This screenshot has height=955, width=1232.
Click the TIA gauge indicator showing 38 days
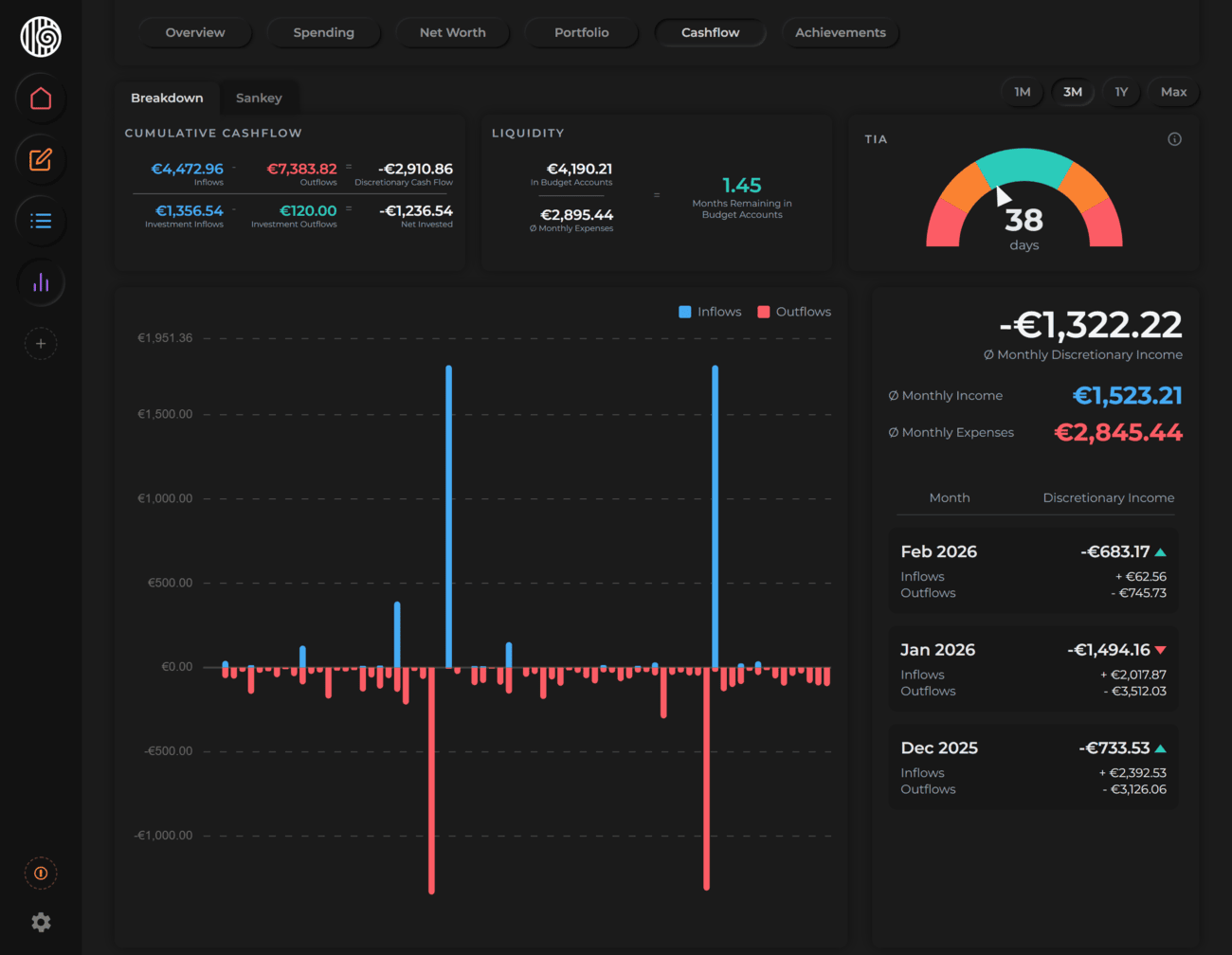1024,220
